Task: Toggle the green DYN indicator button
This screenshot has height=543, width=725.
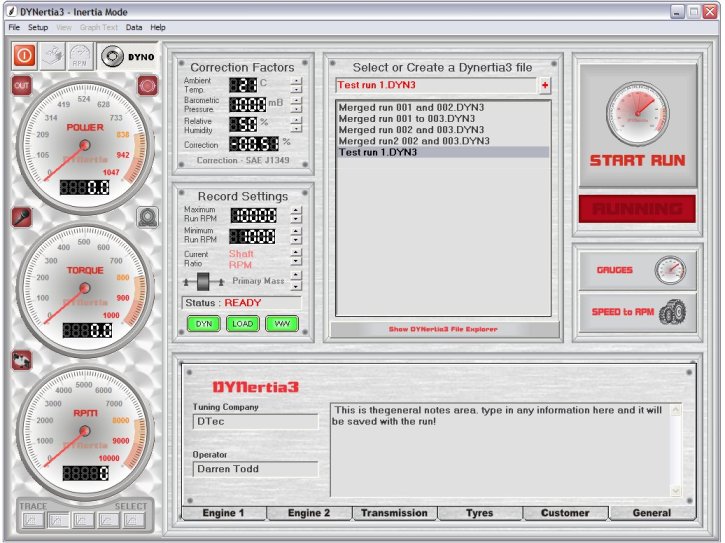Action: point(203,324)
